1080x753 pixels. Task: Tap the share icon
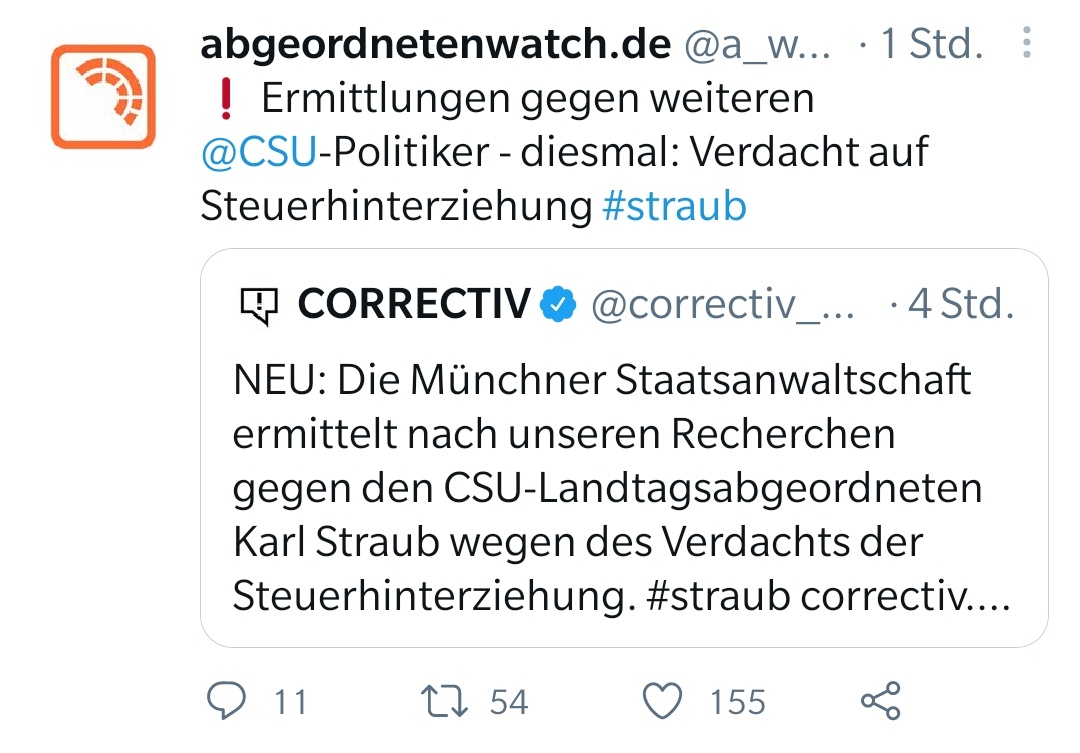880,701
